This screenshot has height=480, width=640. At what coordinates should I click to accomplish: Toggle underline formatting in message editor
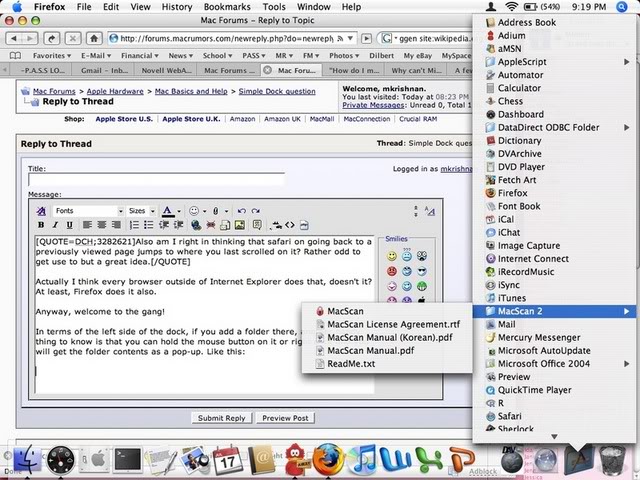tap(69, 225)
